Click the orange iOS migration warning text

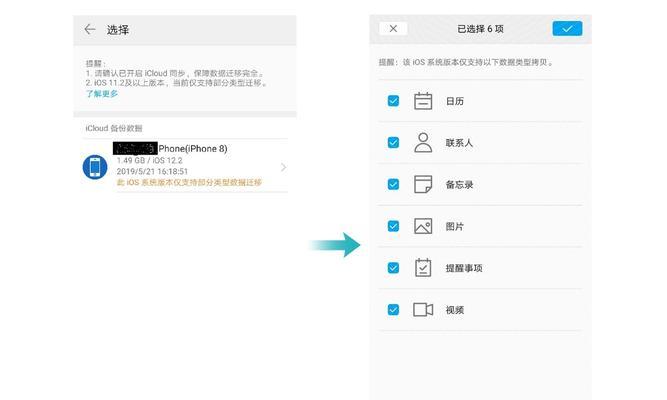[x=189, y=182]
